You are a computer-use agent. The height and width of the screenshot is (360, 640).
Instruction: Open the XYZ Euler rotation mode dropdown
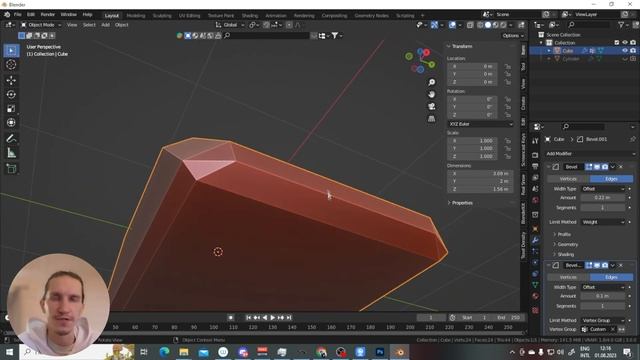(480, 124)
